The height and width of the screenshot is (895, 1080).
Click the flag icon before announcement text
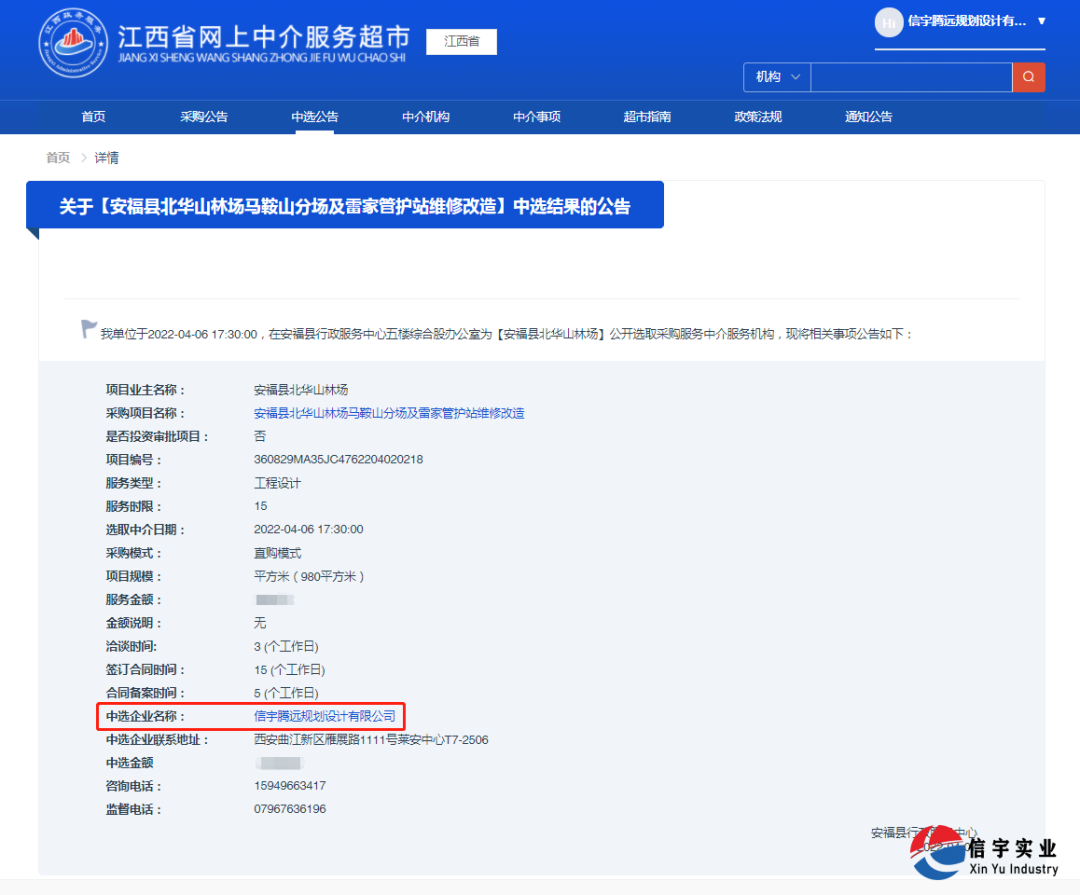coord(89,329)
